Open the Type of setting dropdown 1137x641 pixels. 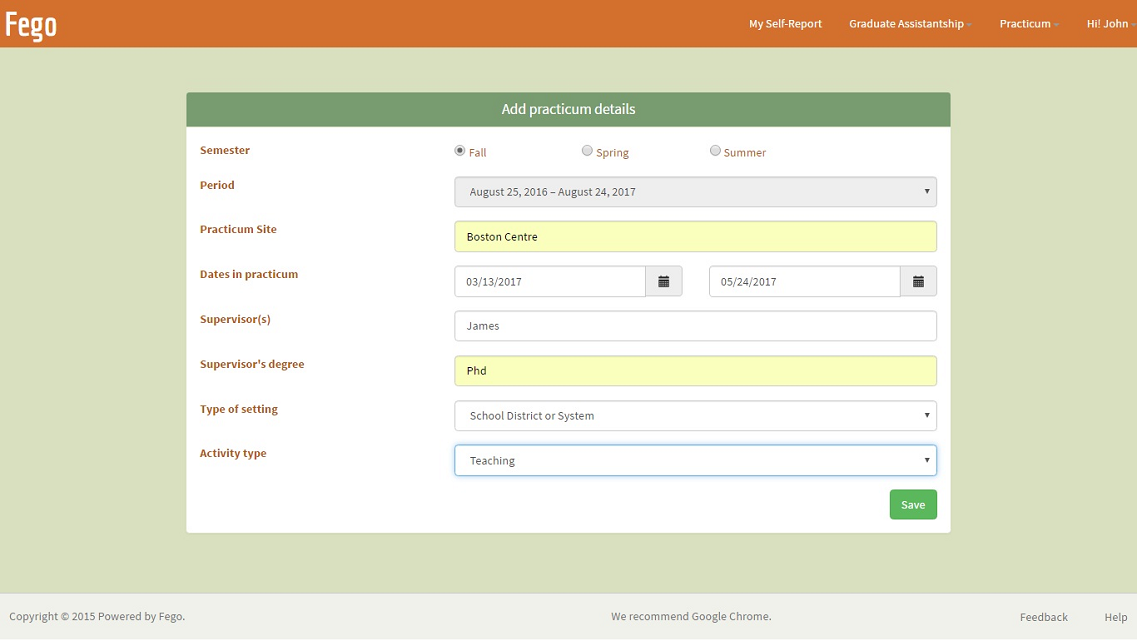tap(695, 416)
